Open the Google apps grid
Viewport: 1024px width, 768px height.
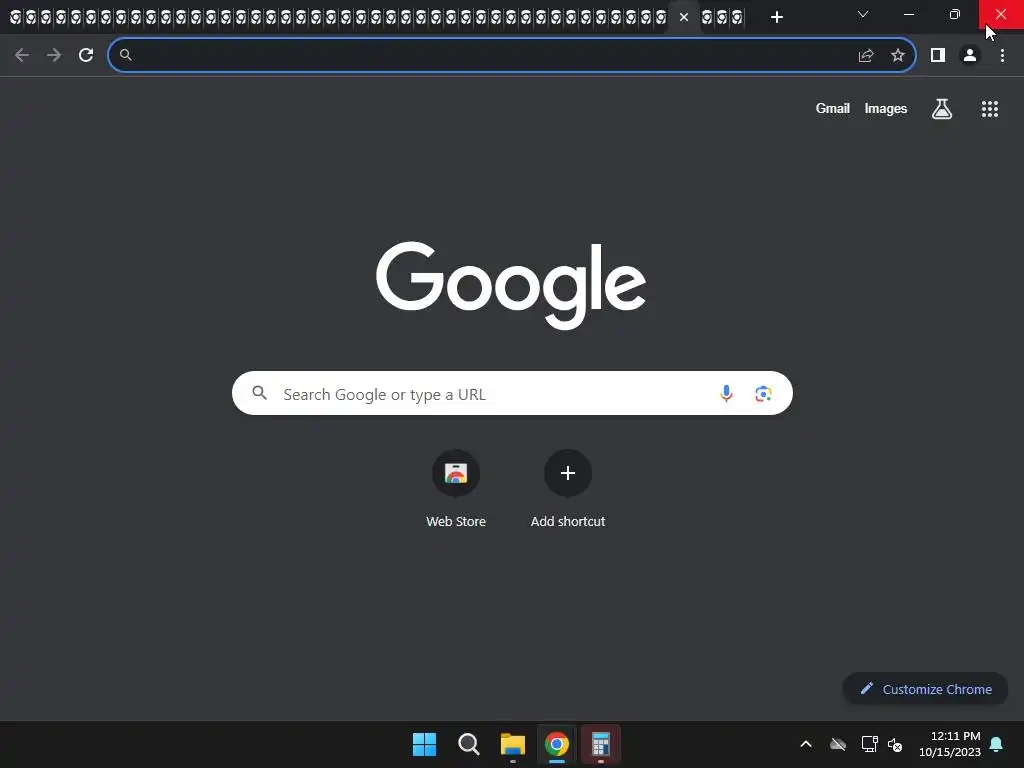click(990, 109)
